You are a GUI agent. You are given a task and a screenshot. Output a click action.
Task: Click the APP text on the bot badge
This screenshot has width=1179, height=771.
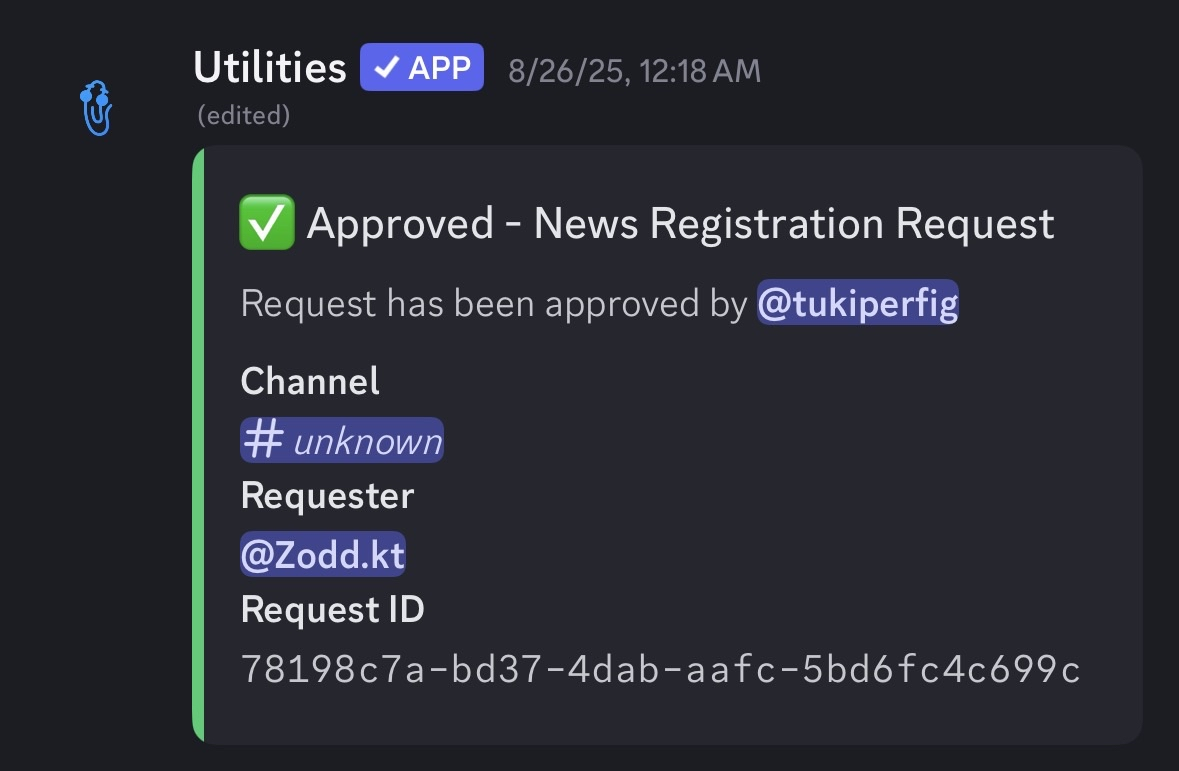click(439, 69)
